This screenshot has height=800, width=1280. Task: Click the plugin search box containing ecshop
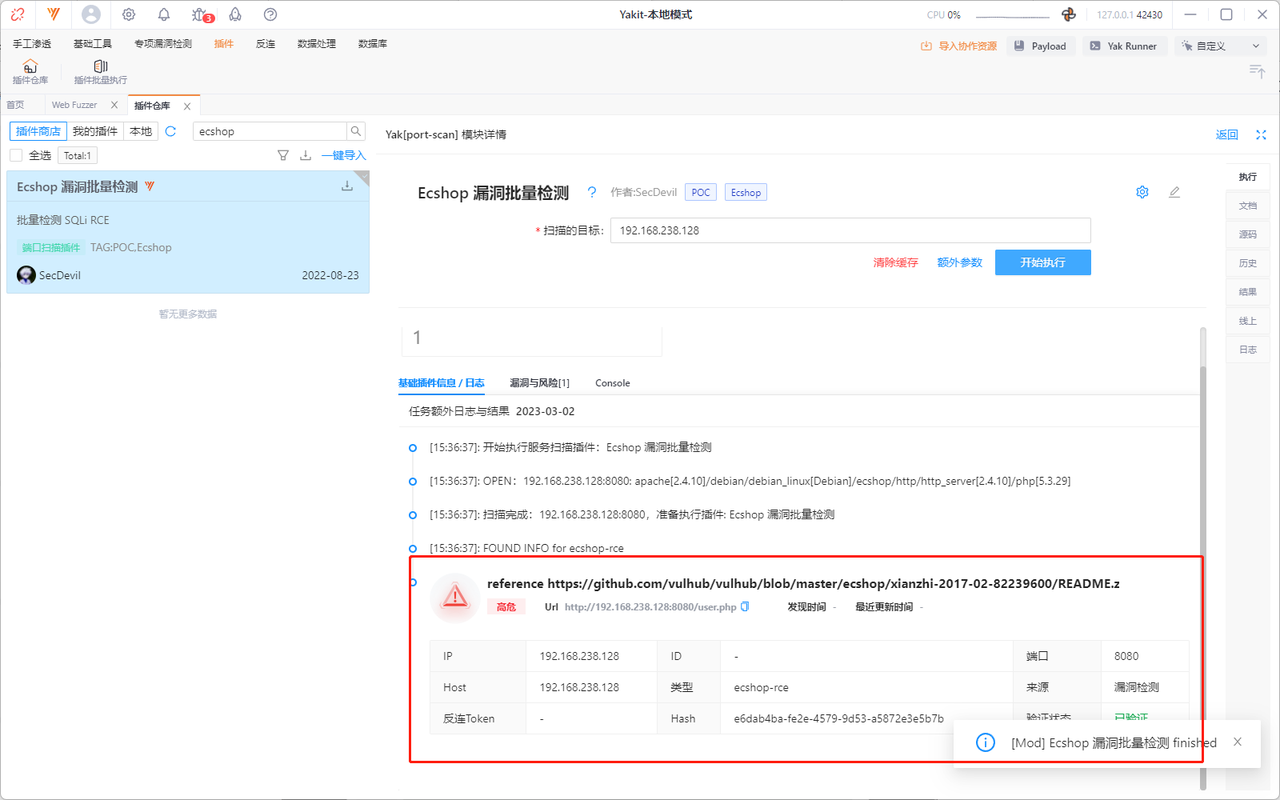(270, 131)
